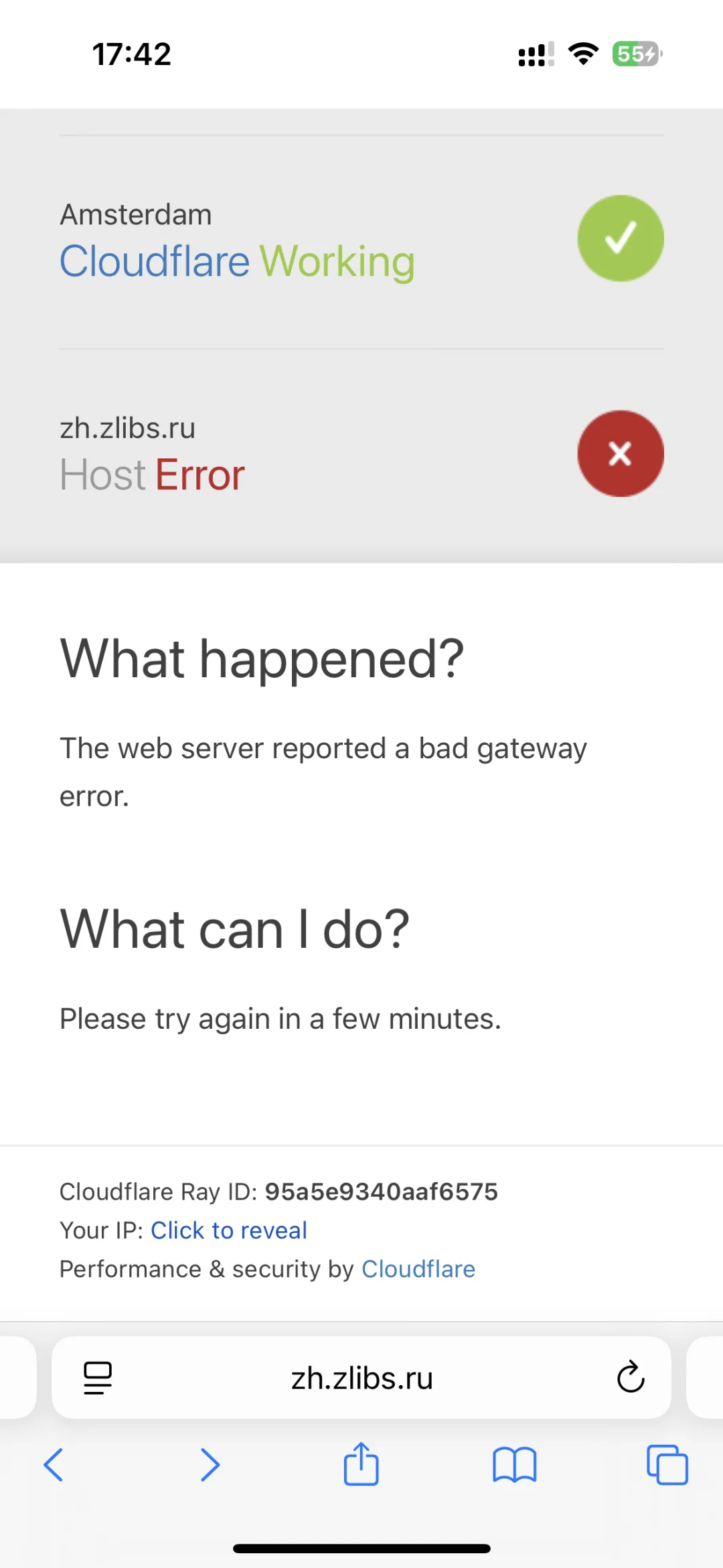The width and height of the screenshot is (723, 1568).
Task: Tap Safari forward arrow
Action: coord(210,1465)
